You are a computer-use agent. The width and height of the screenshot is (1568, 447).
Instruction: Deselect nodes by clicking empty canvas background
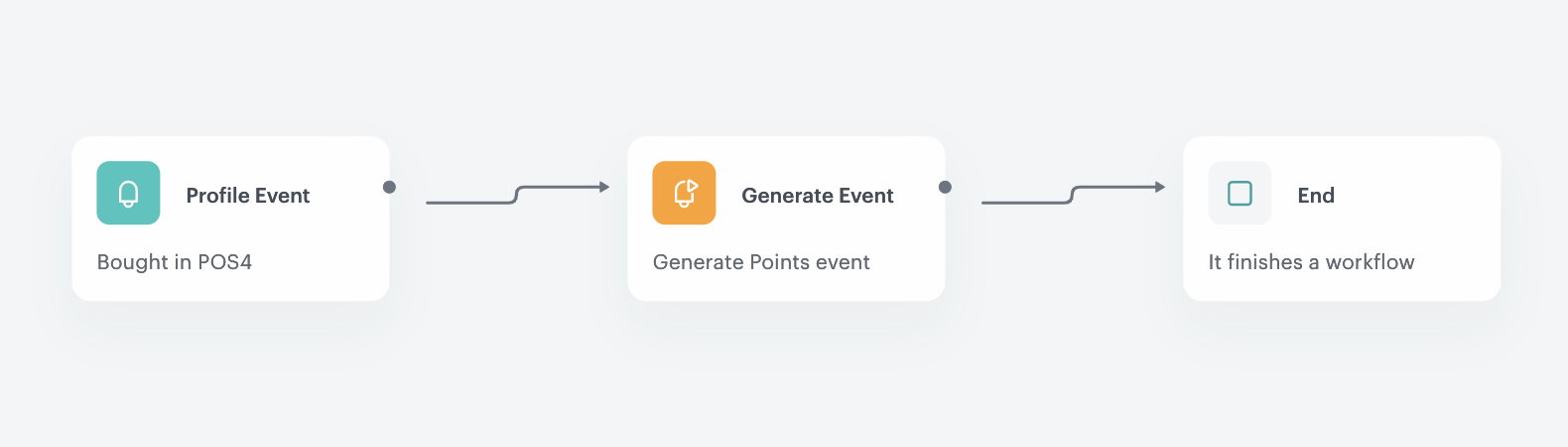(x=784, y=377)
